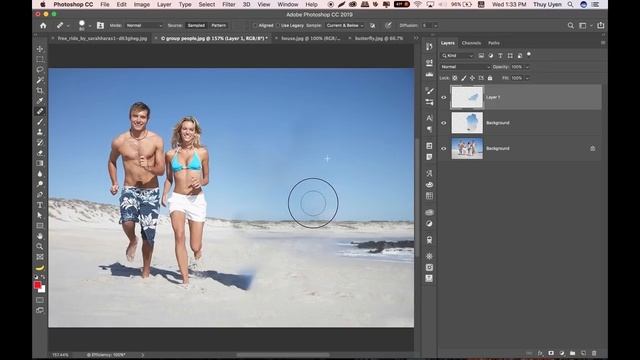Image resolution: width=640 pixels, height=360 pixels.
Task: Select the Healing Brush tool
Action: (x=40, y=111)
